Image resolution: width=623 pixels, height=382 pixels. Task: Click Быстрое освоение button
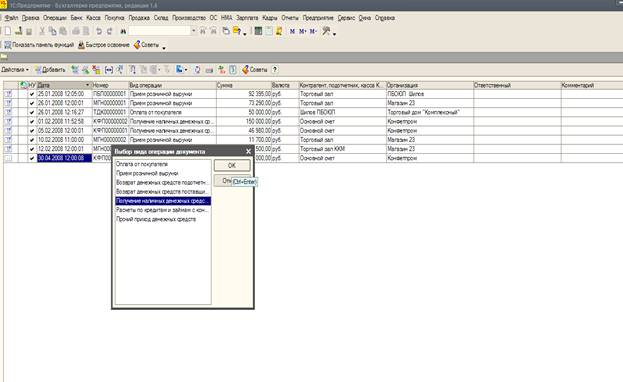coord(104,45)
